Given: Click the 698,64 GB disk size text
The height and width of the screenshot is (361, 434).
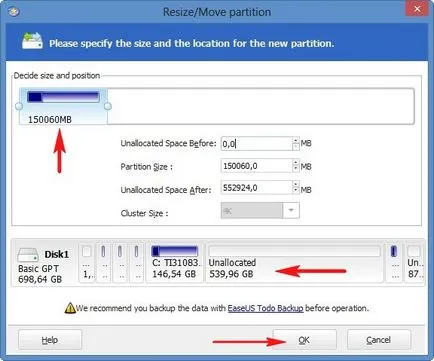Looking at the screenshot, I should click(40, 279).
